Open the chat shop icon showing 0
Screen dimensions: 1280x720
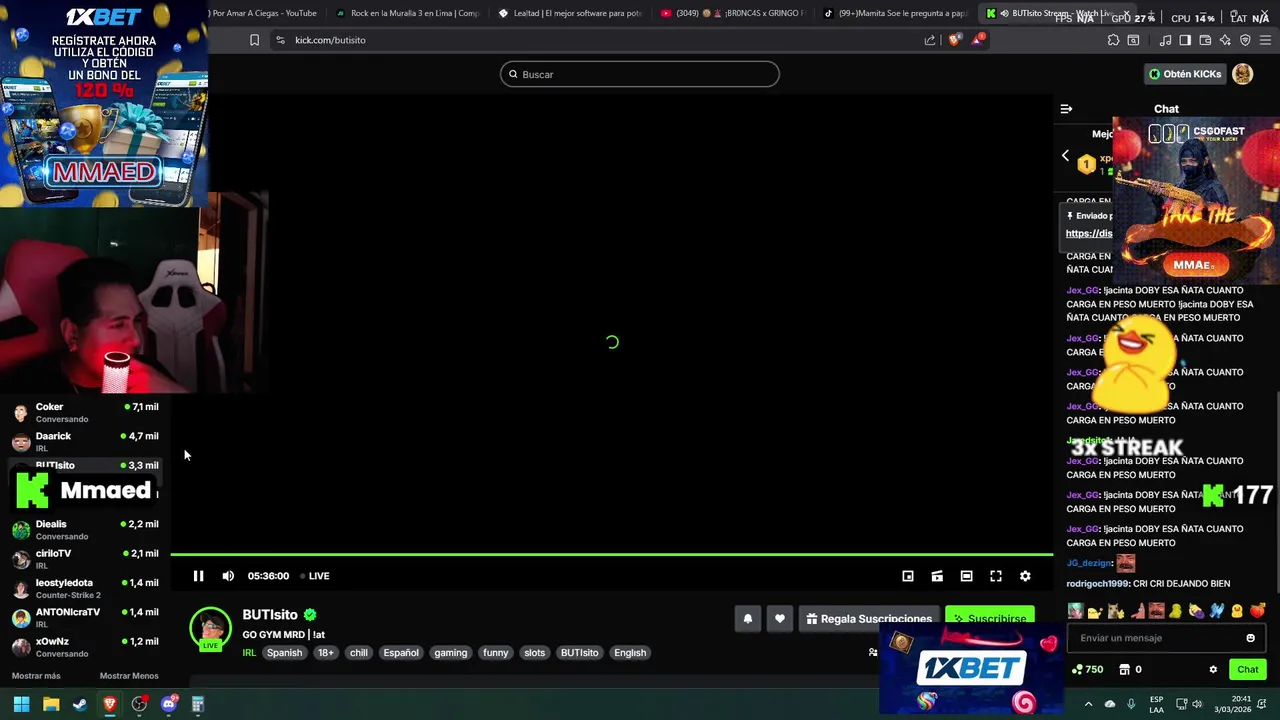point(1130,670)
